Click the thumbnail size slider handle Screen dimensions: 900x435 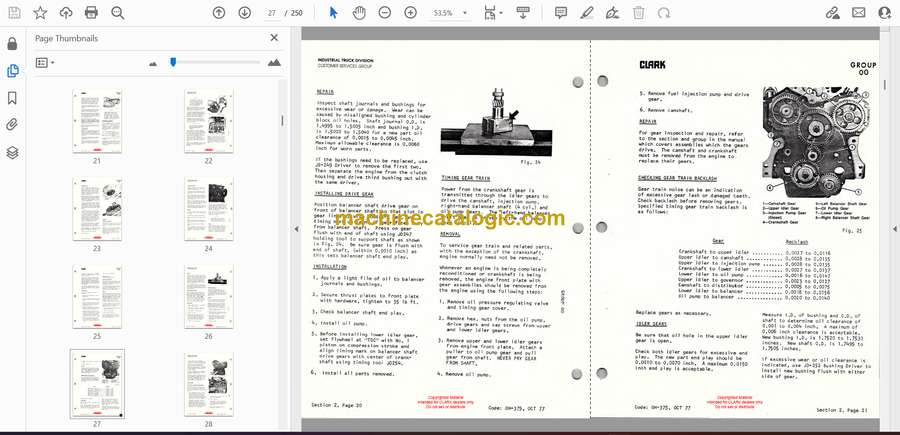point(173,62)
